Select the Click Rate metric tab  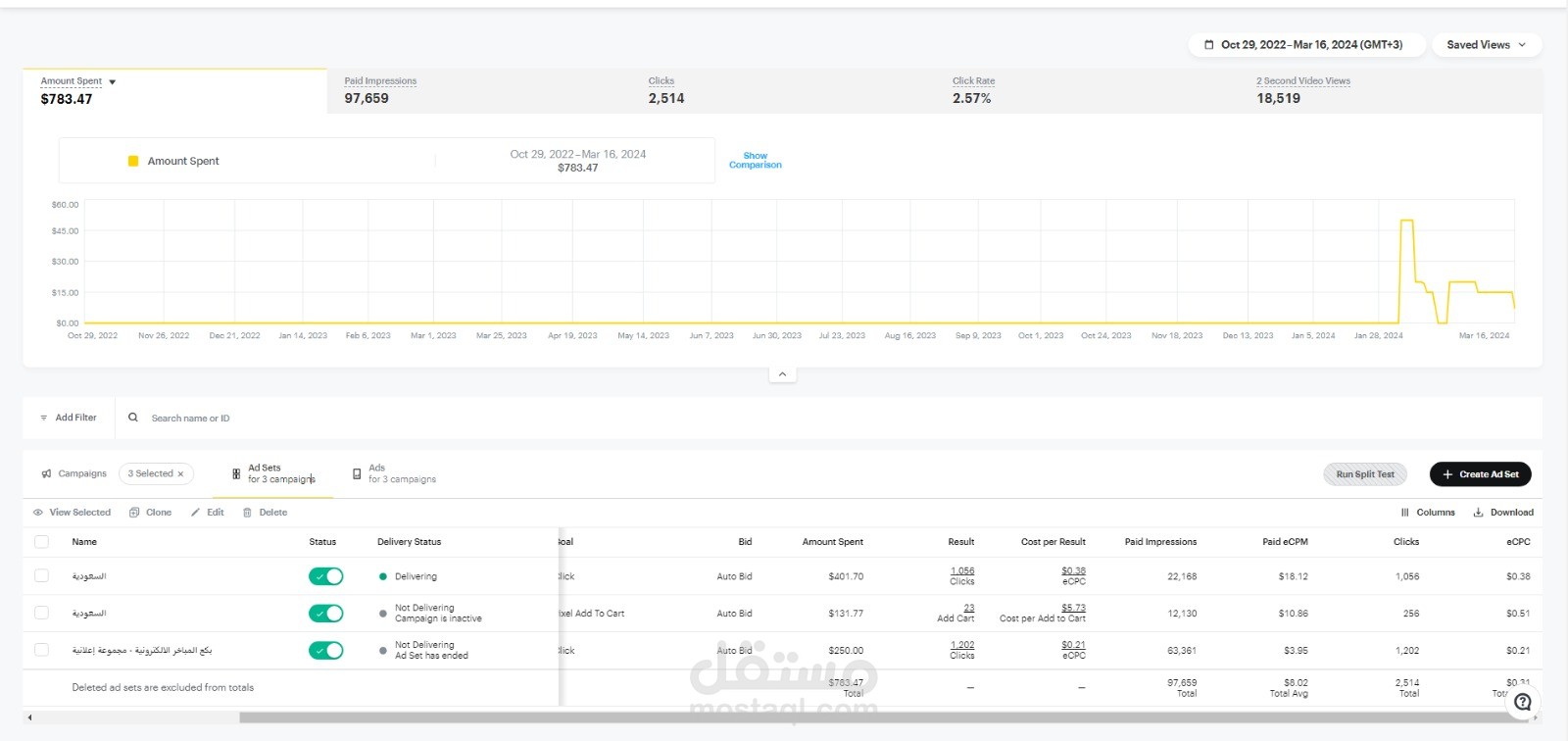(x=973, y=90)
